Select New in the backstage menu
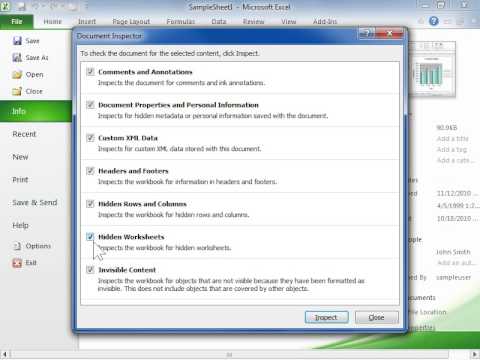 20,157
